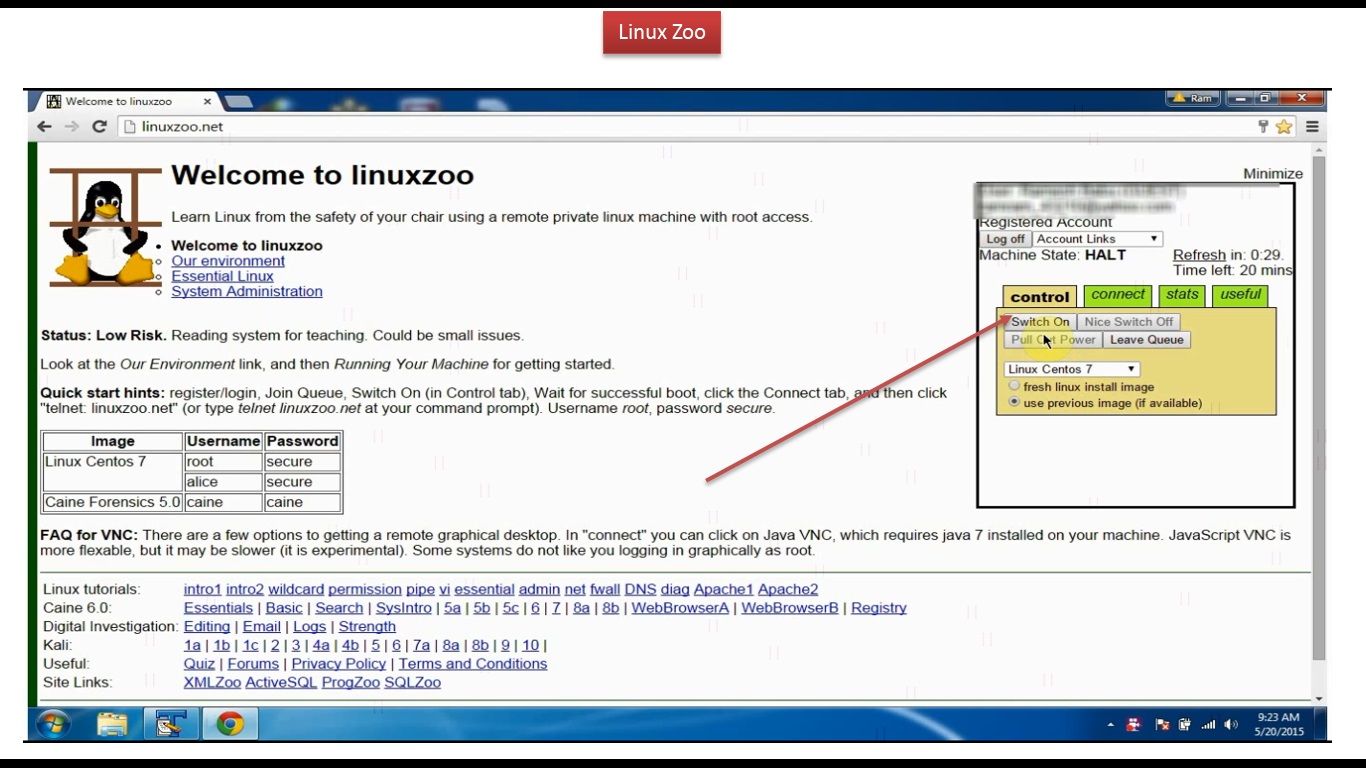The height and width of the screenshot is (768, 1366).
Task: Open File Explorer from the taskbar
Action: (x=112, y=723)
